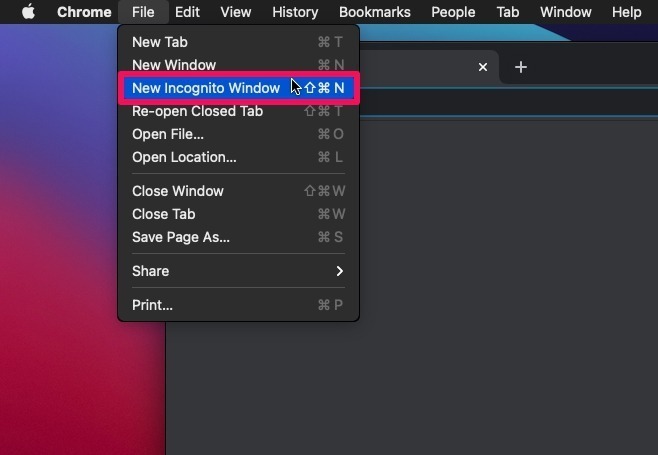Open the Window menu
Image resolution: width=658 pixels, height=455 pixels.
pyautogui.click(x=566, y=12)
